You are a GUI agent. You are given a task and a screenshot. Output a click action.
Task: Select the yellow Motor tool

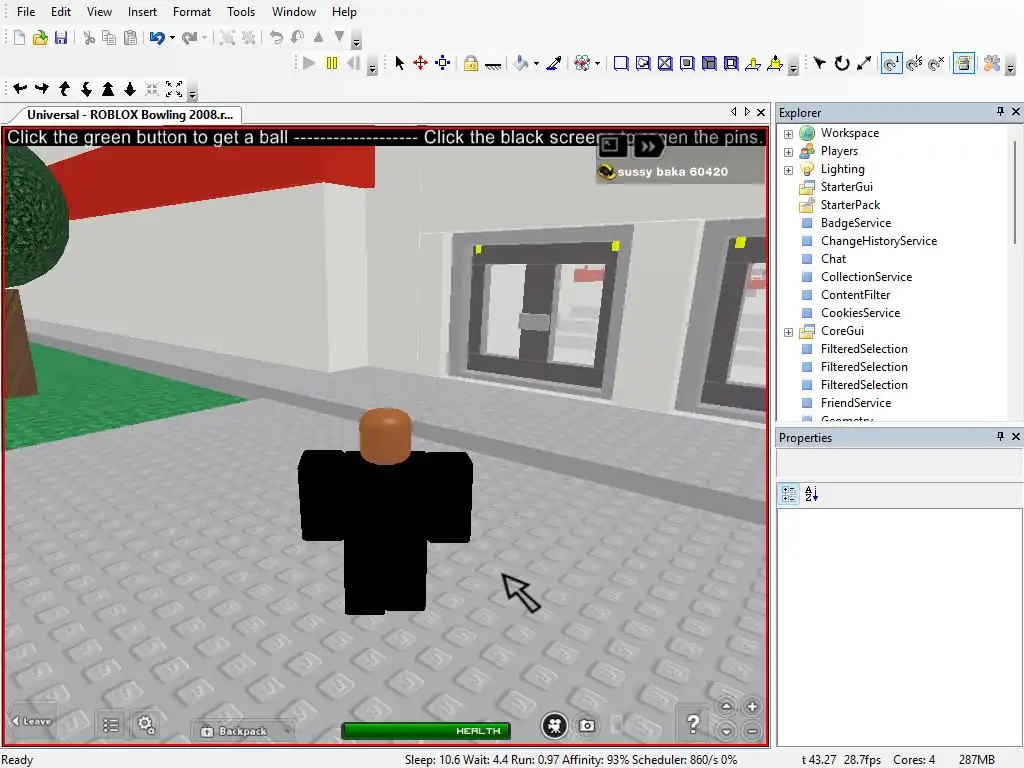pos(775,63)
